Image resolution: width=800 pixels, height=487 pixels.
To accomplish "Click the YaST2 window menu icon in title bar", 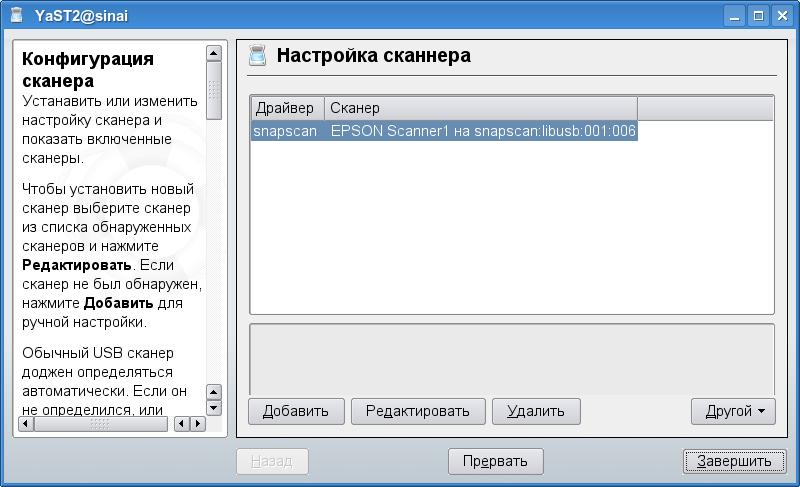I will [16, 15].
